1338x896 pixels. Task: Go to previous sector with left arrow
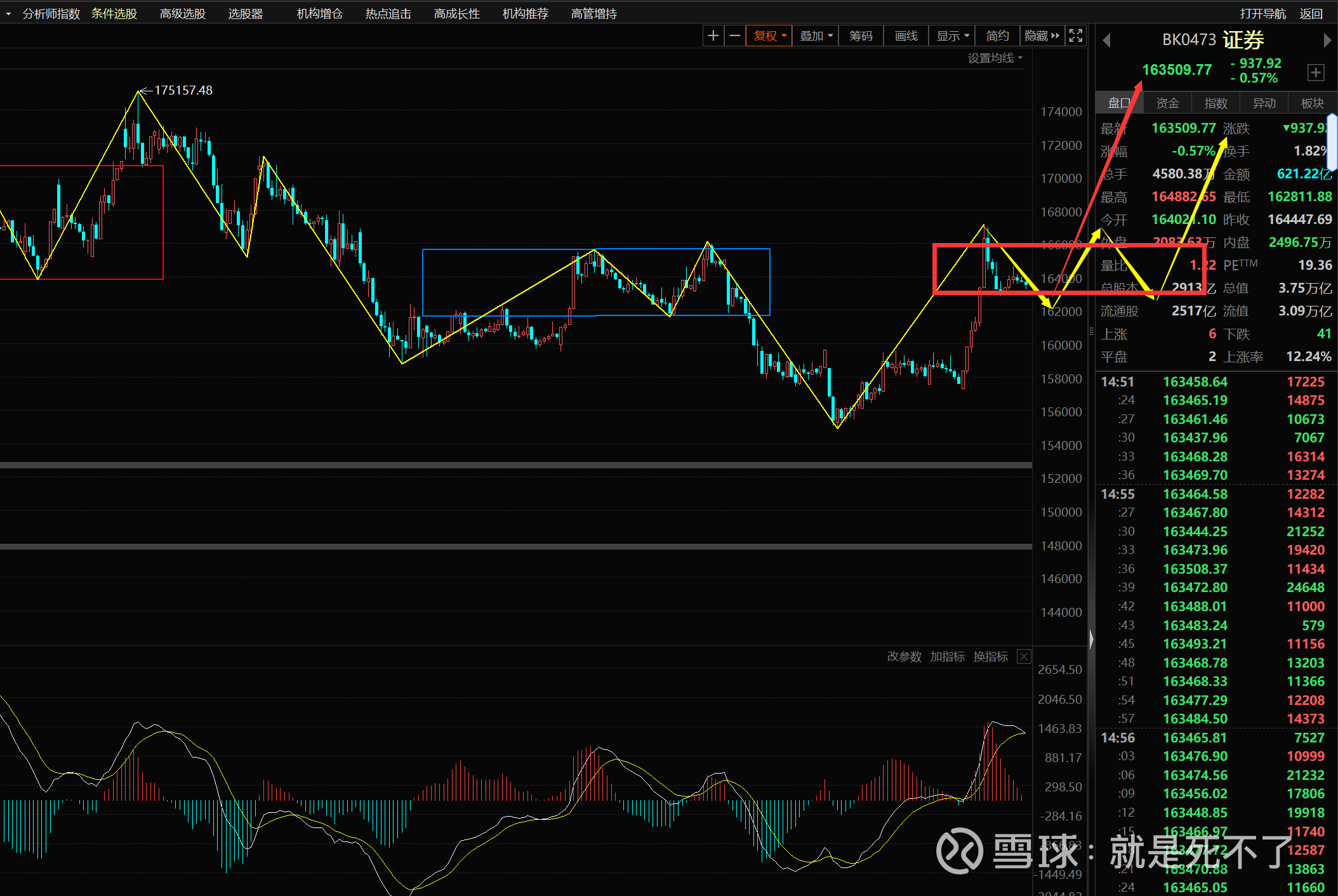pyautogui.click(x=1106, y=41)
